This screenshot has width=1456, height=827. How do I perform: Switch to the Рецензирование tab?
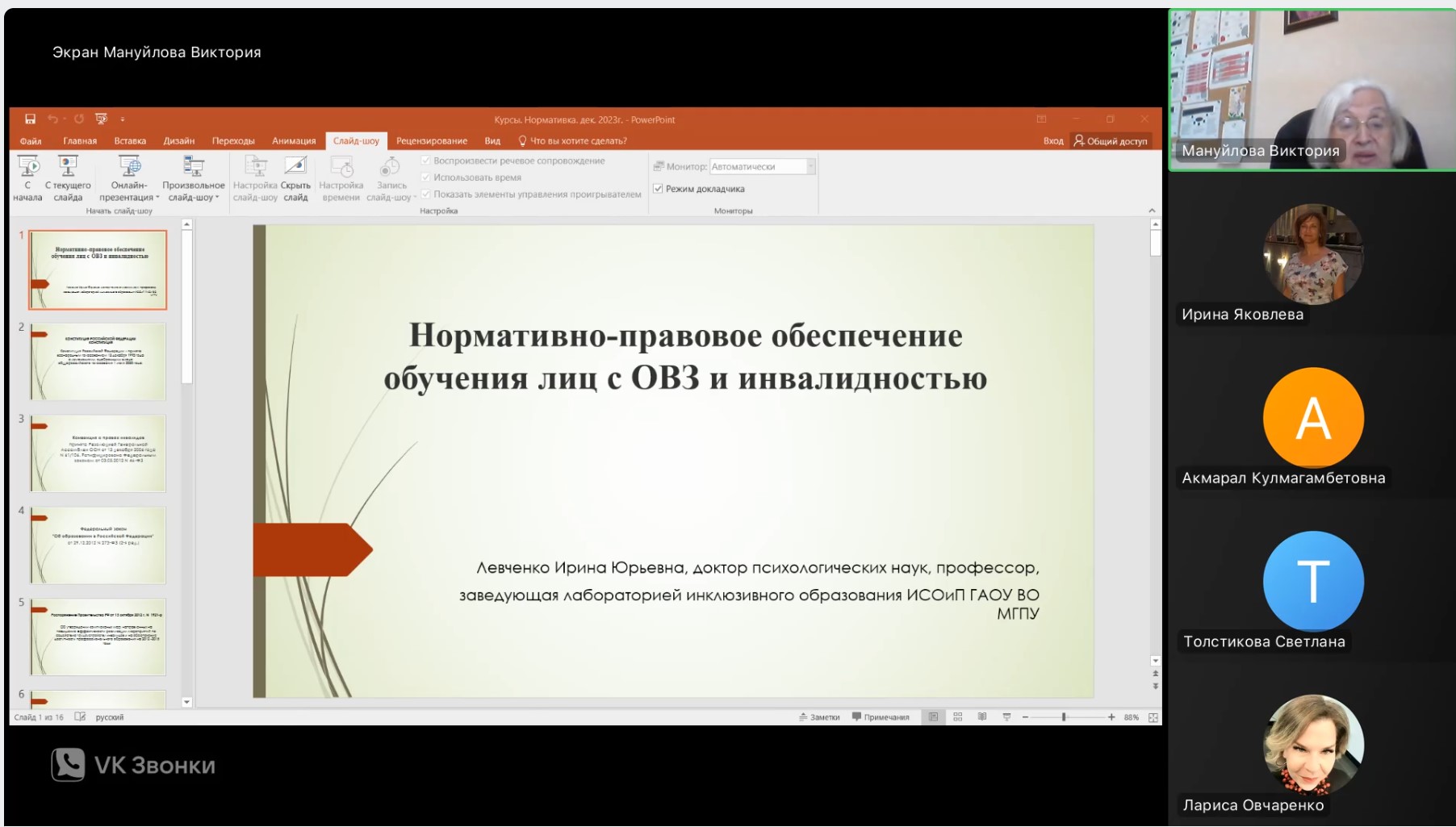(431, 141)
